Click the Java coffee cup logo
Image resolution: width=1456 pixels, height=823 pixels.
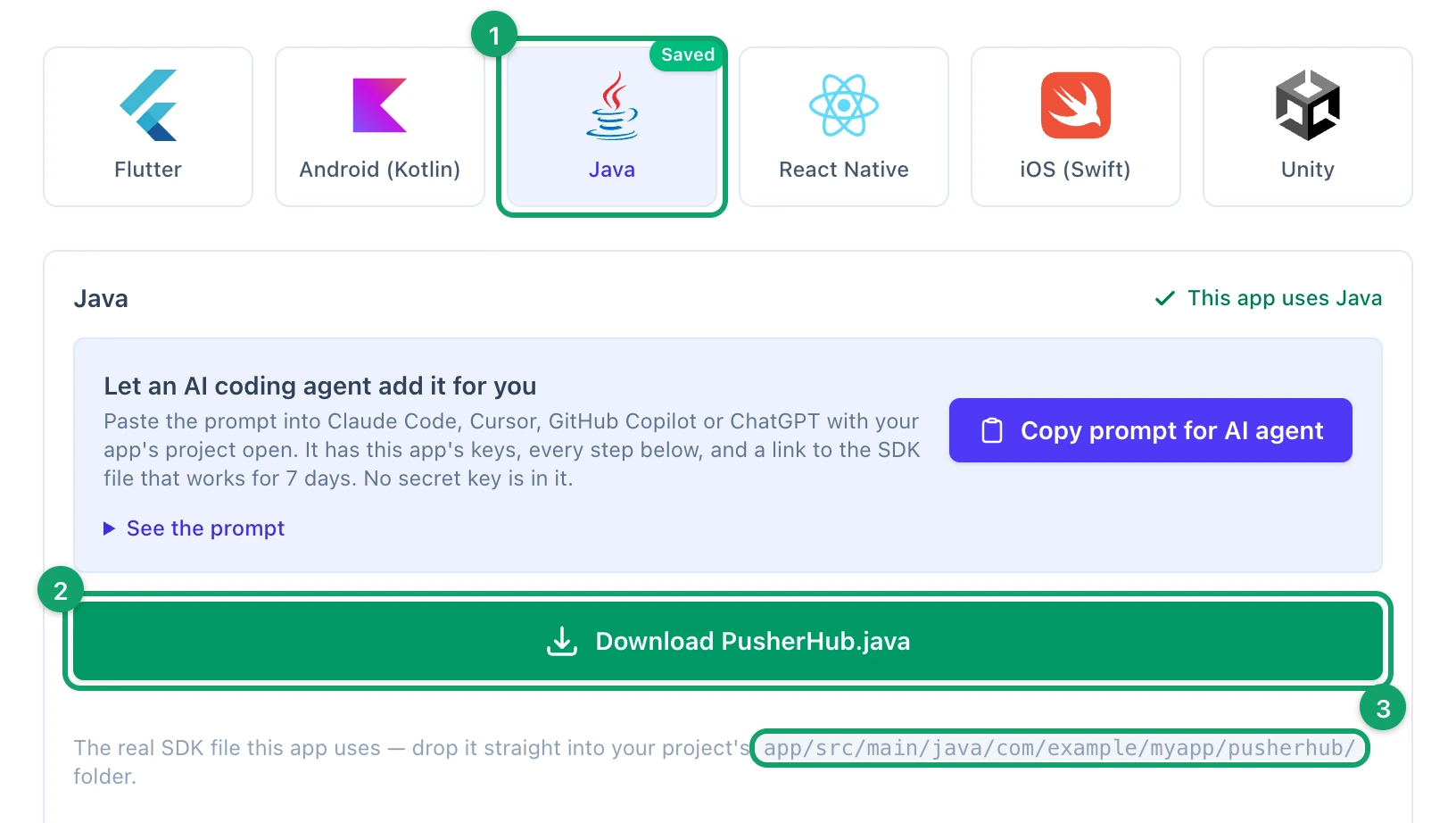point(612,105)
